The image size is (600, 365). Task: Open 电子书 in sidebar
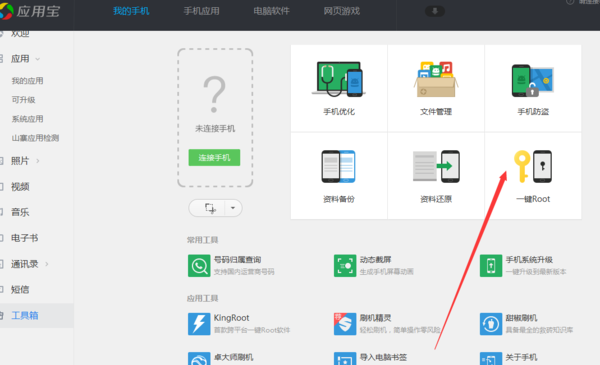tap(24, 238)
